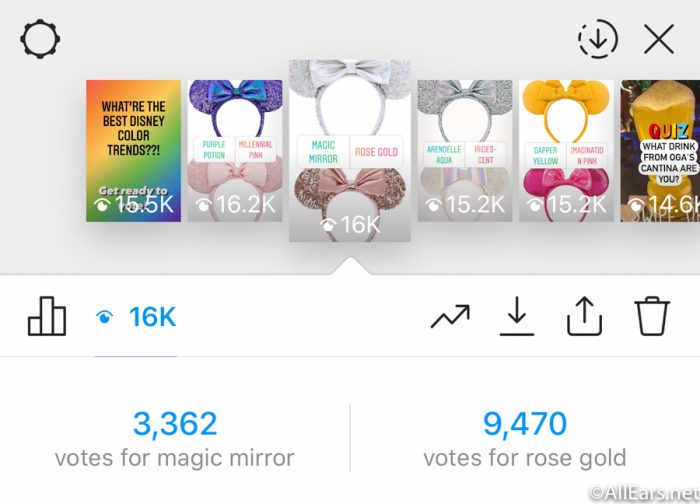The image size is (700, 504).
Task: Select the Purple Potion vs Millennial Pink story
Action: (235, 151)
